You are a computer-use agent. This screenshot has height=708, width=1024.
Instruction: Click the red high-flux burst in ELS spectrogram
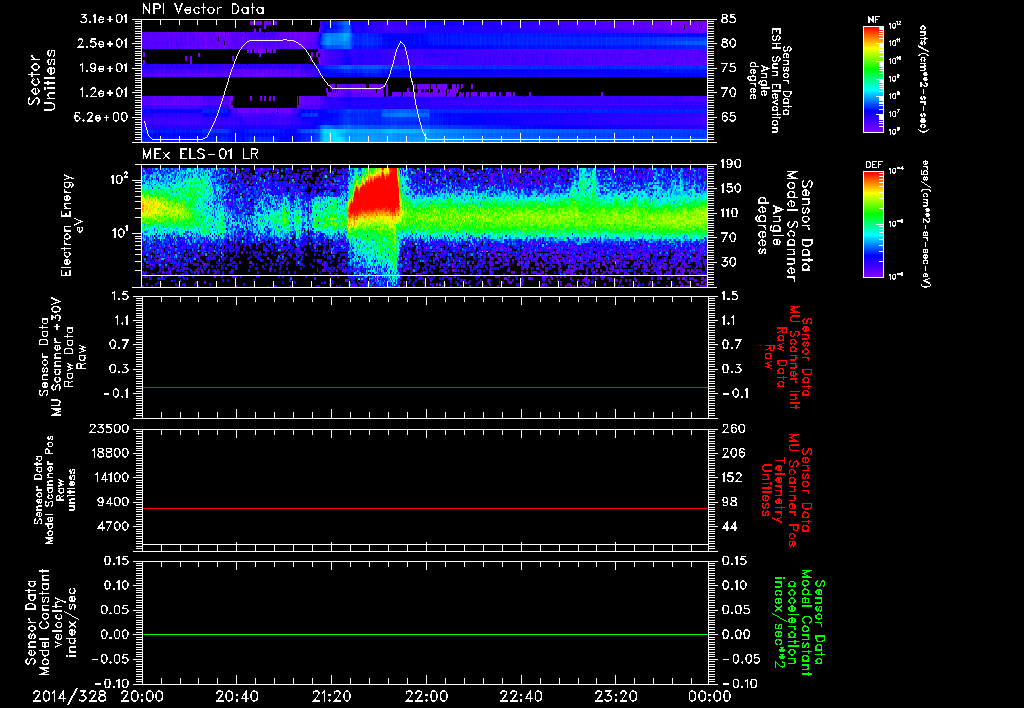[374, 195]
